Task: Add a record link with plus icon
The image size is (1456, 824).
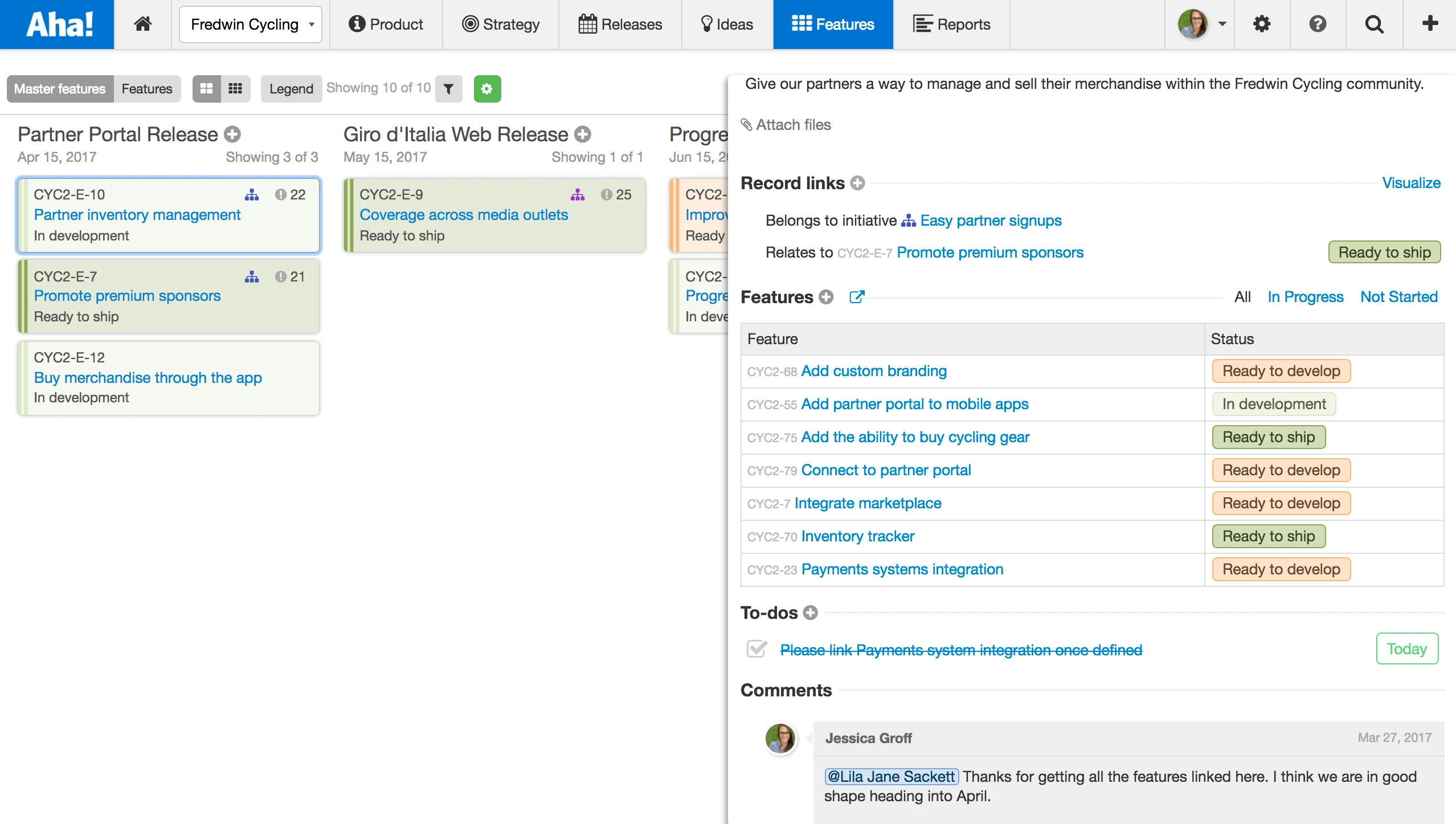Action: coord(857,183)
